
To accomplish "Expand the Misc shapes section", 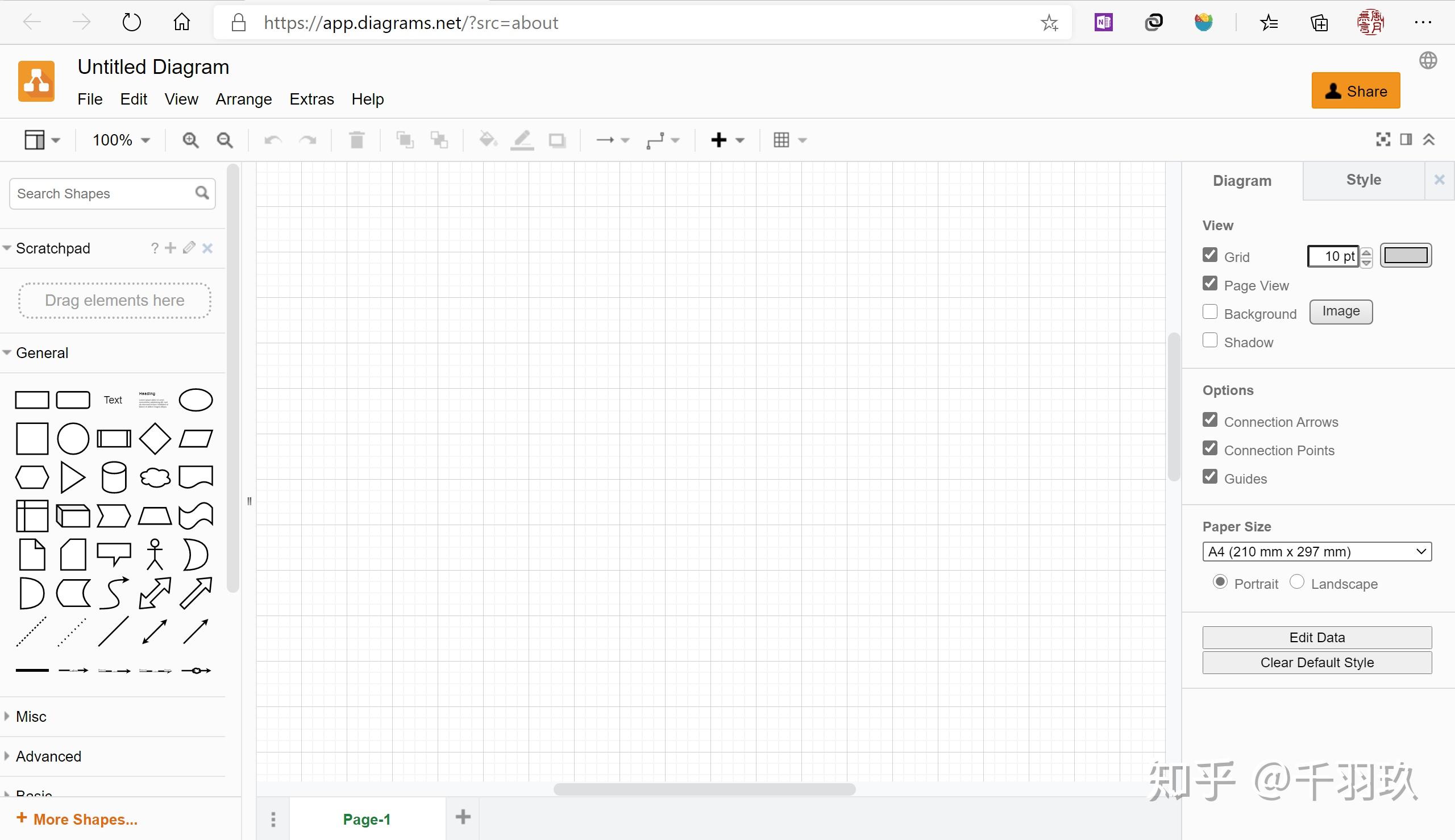I will pos(31,717).
